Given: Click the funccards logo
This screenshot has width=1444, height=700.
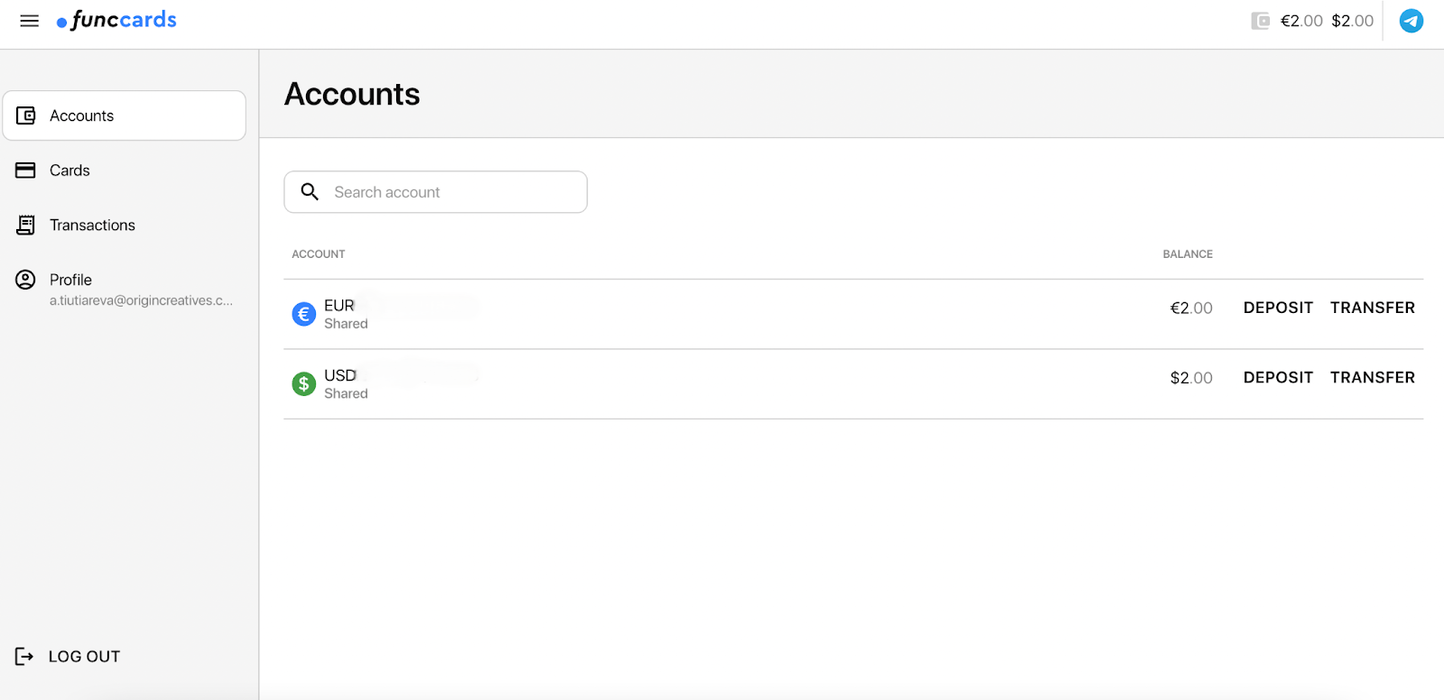Looking at the screenshot, I should pos(116,20).
